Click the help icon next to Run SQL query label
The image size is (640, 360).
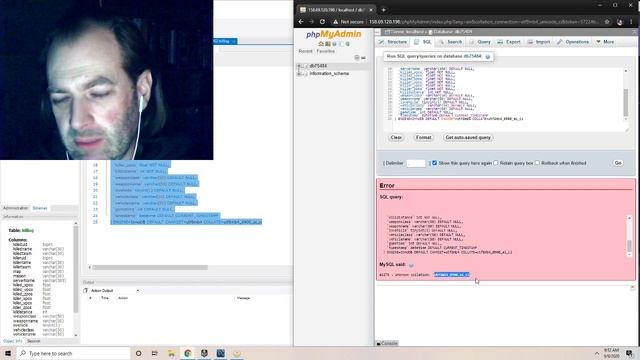click(x=488, y=57)
